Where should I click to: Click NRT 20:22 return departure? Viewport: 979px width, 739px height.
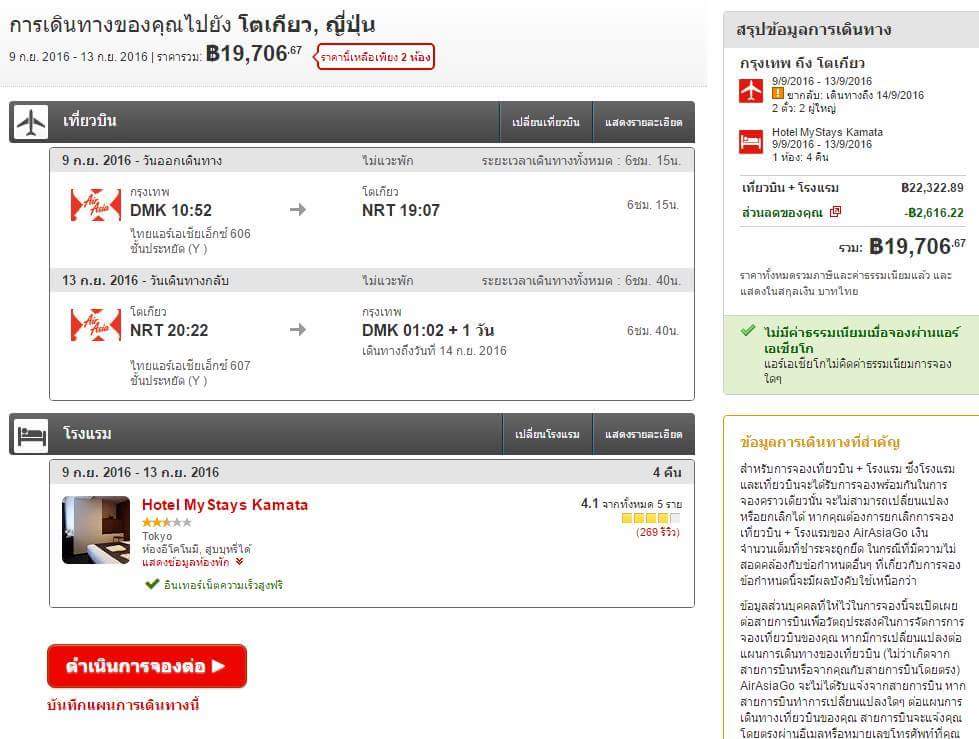click(169, 330)
